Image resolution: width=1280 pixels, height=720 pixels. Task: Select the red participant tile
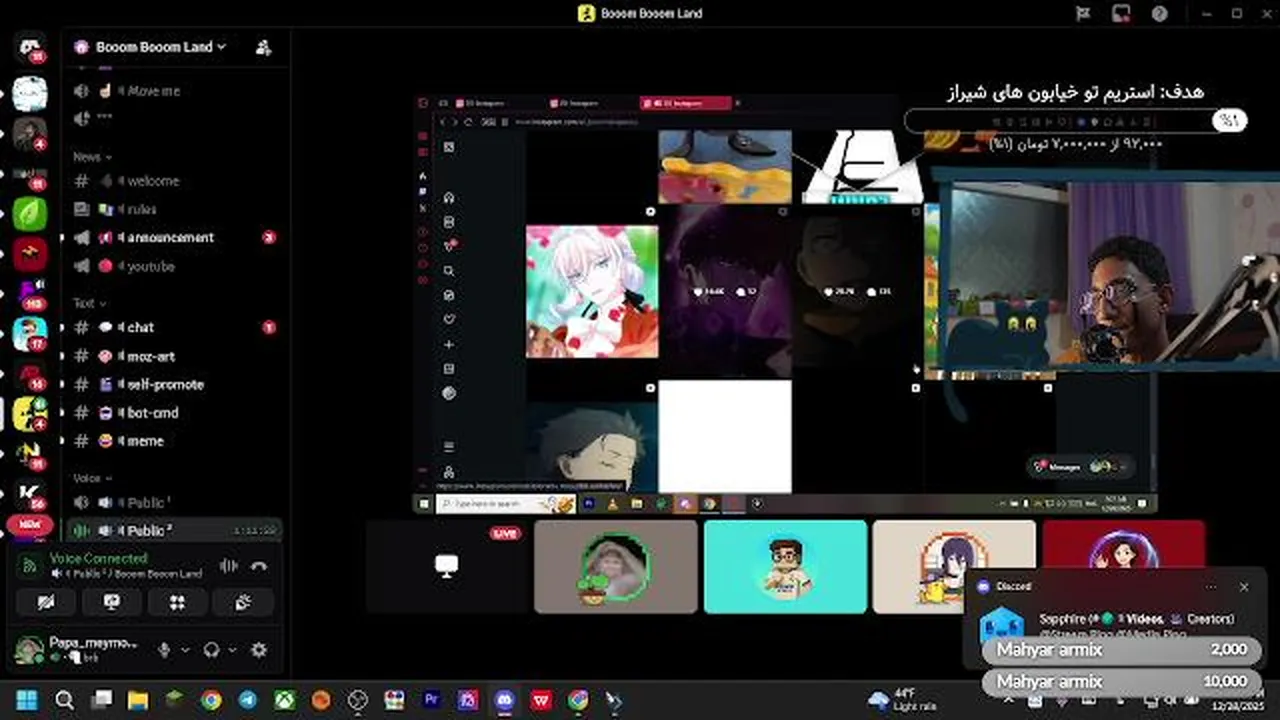pyautogui.click(x=1123, y=545)
